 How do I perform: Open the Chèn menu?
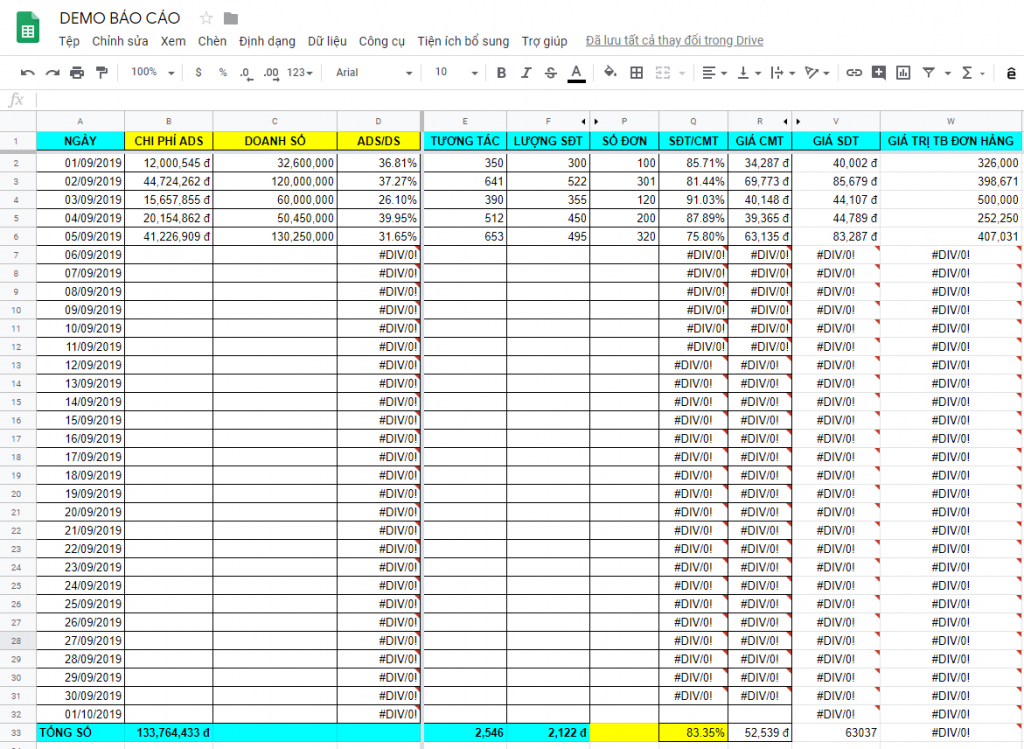pos(212,41)
